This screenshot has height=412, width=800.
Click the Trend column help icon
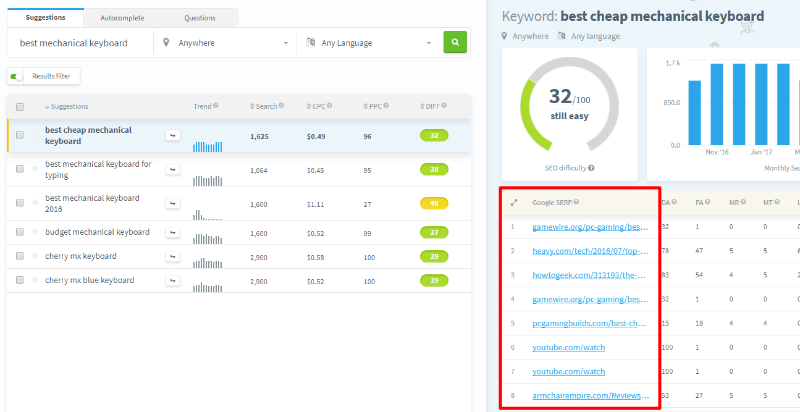pyautogui.click(x=216, y=106)
